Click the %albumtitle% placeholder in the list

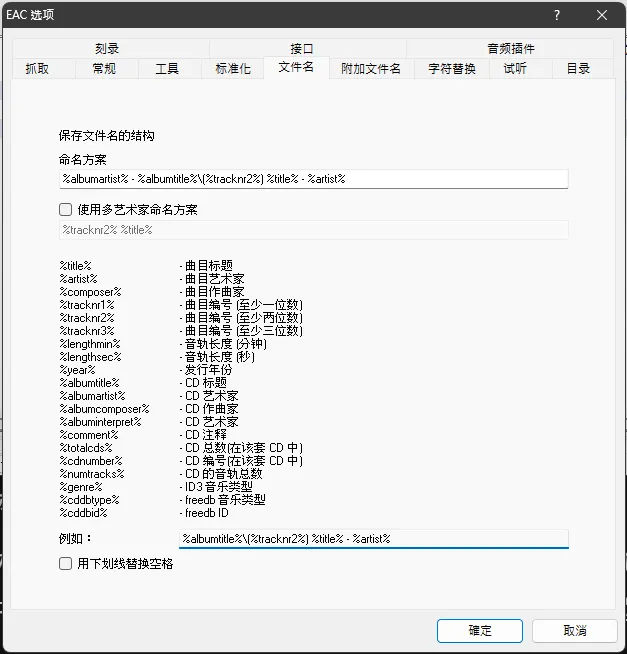(x=90, y=383)
